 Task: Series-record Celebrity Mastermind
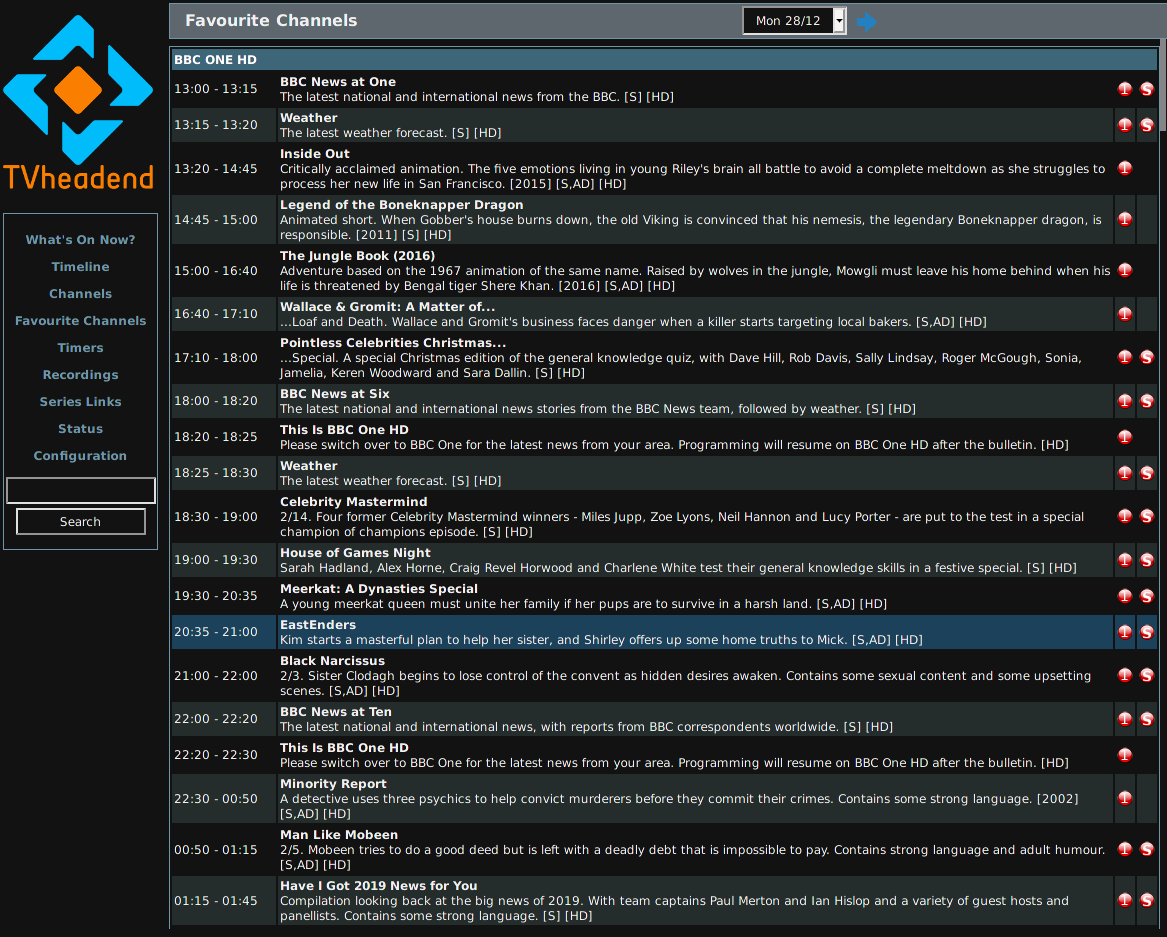[x=1147, y=517]
